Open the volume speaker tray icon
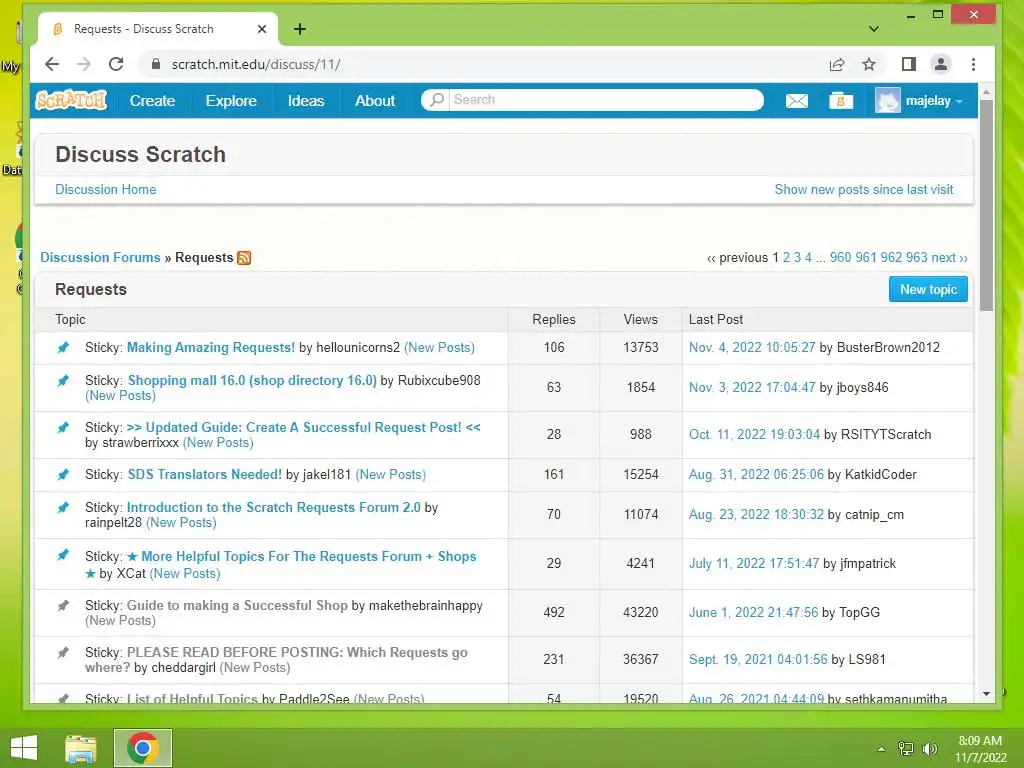The image size is (1024, 768). tap(930, 748)
